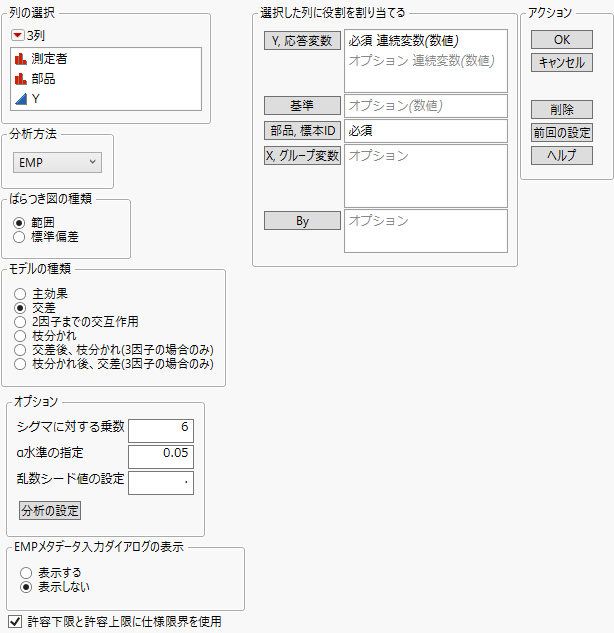The width and height of the screenshot is (614, 633).
Task: Select 交差後、枝分かれ(3因子の場合のみ) option
Action: (20, 350)
